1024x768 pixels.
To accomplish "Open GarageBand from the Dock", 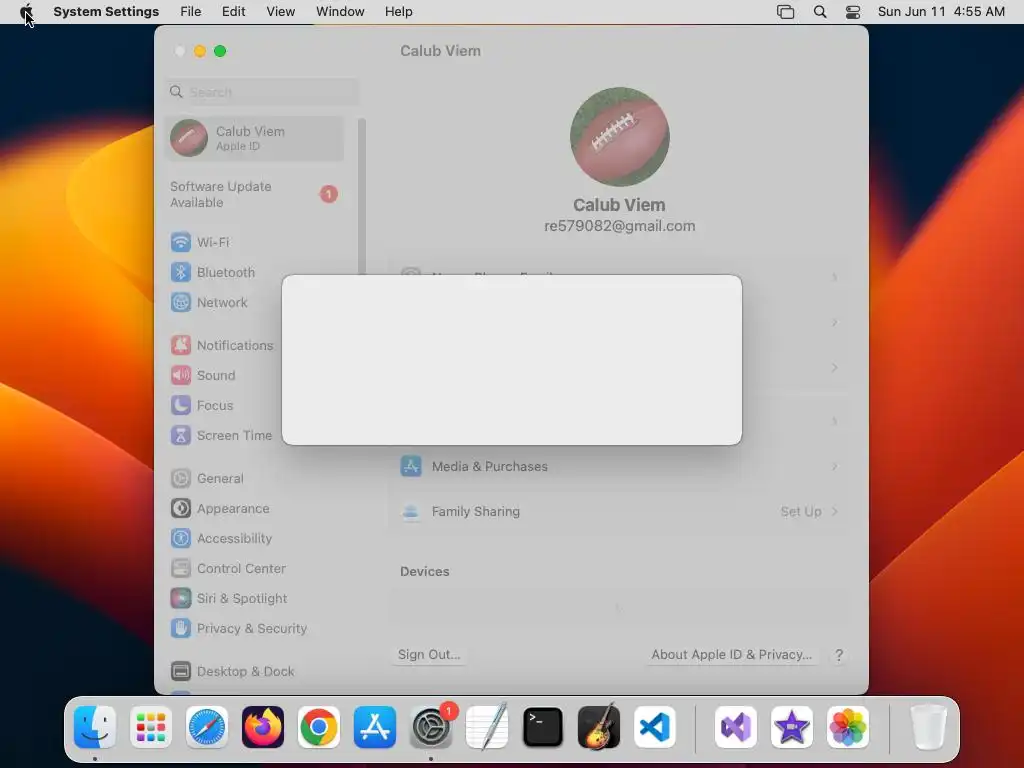I will point(599,727).
